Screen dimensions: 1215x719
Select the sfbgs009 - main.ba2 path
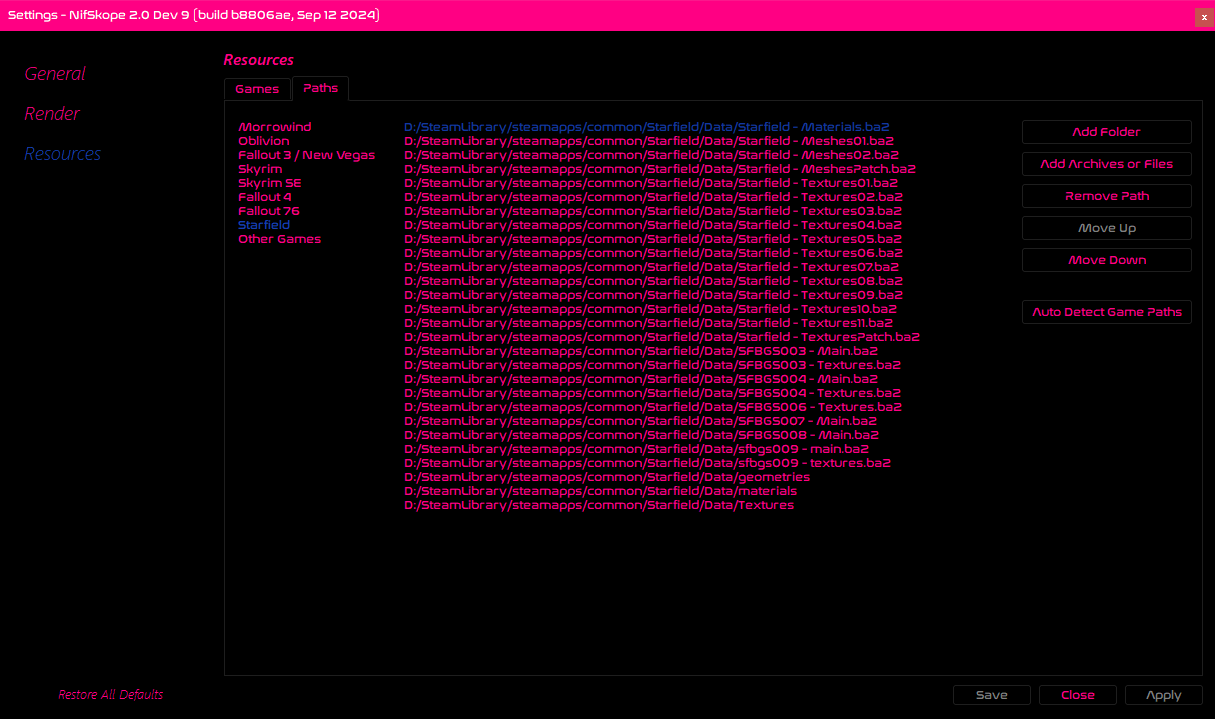[636, 449]
